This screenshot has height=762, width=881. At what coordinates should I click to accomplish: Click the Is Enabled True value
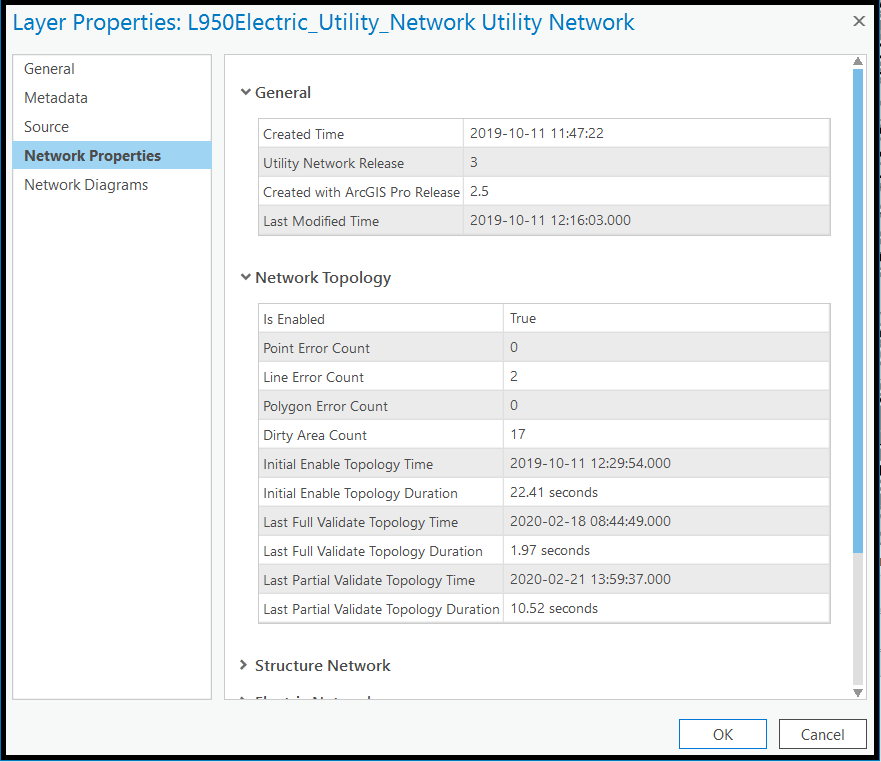(521, 317)
